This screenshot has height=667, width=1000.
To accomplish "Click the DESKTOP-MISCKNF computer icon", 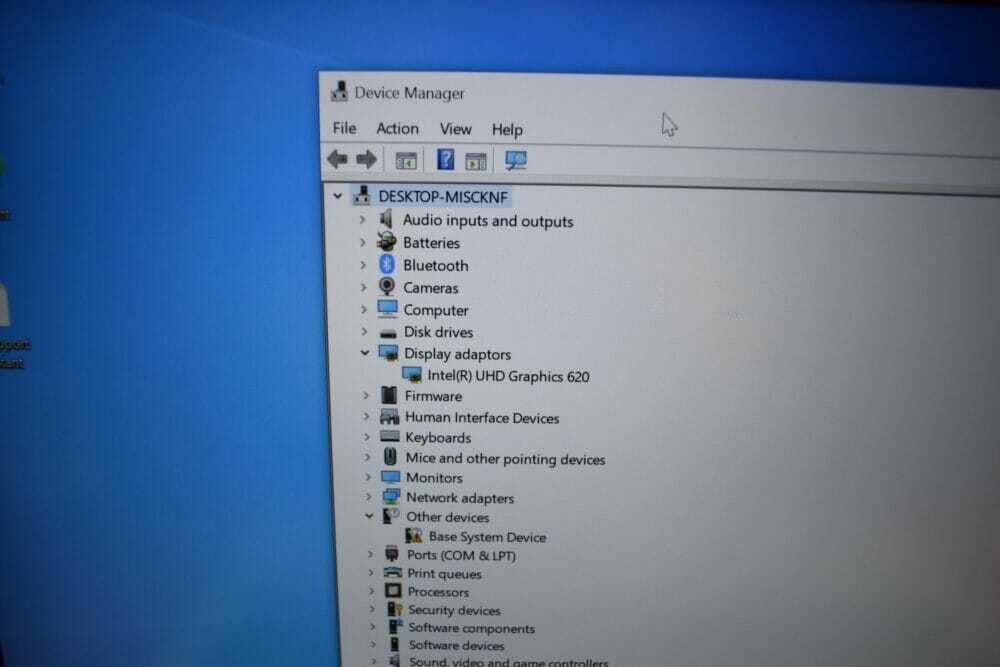I will [362, 195].
